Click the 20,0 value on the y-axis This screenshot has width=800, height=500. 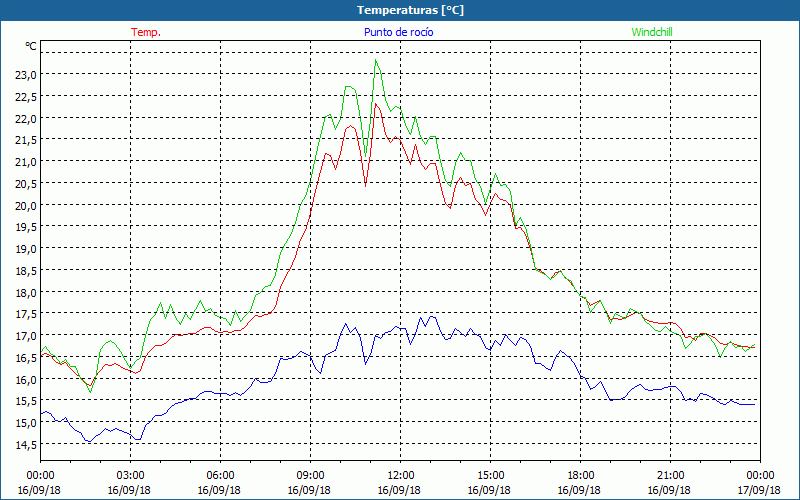pos(26,205)
